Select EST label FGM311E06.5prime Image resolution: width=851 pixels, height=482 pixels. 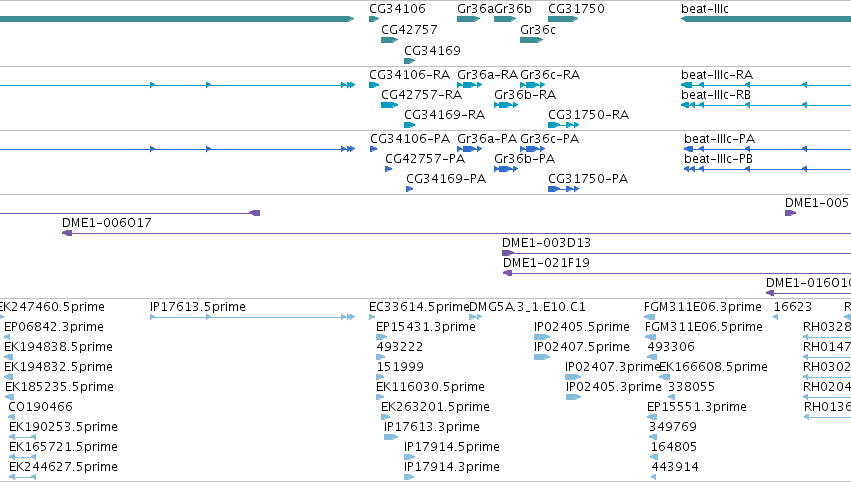[x=704, y=327]
